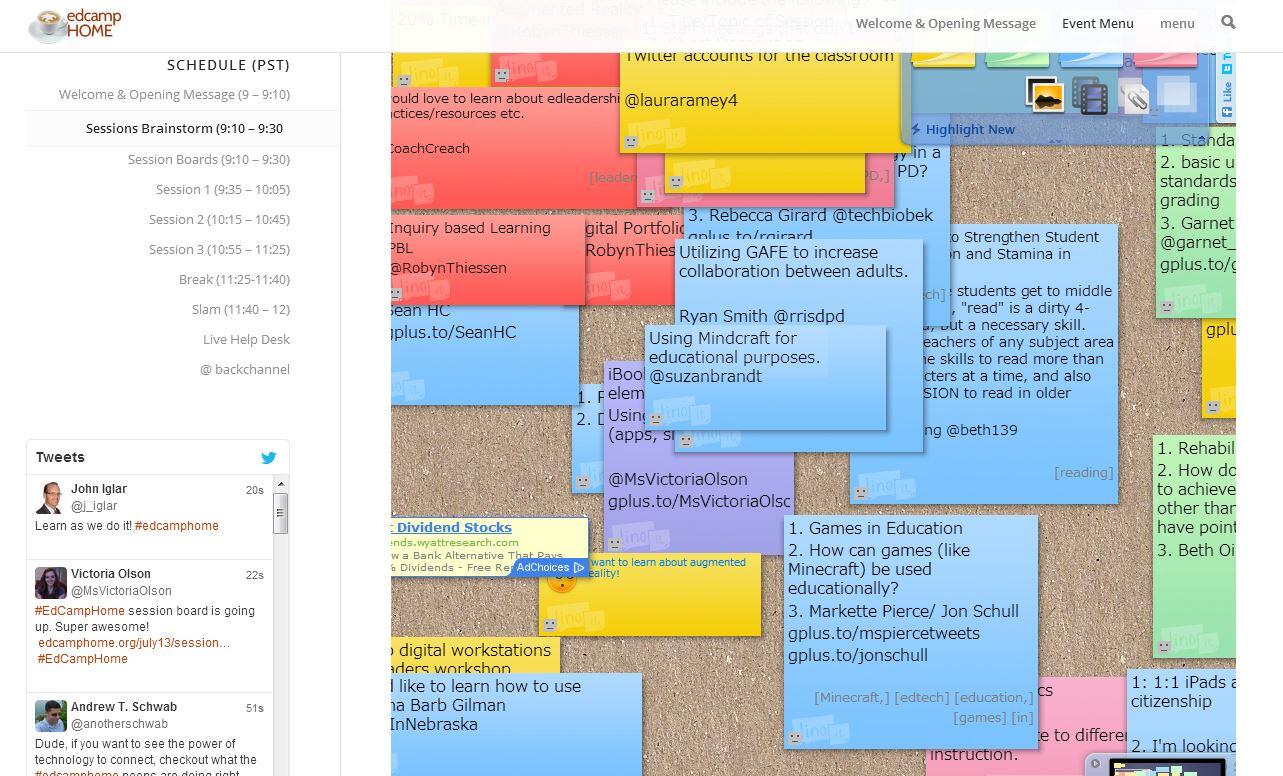Click the [reading] tag on blue sticky

[x=1083, y=472]
